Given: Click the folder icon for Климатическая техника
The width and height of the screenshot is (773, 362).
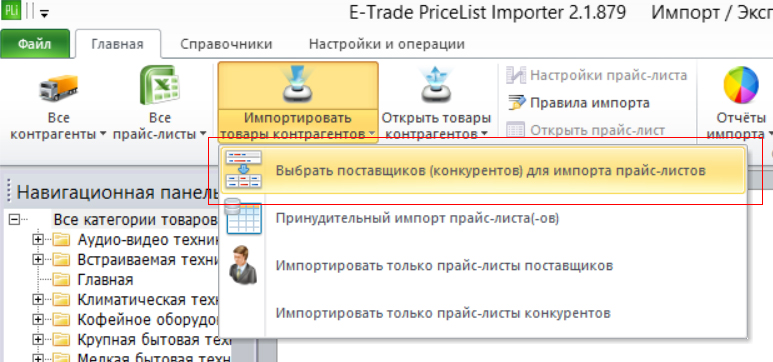Looking at the screenshot, I should (x=62, y=299).
